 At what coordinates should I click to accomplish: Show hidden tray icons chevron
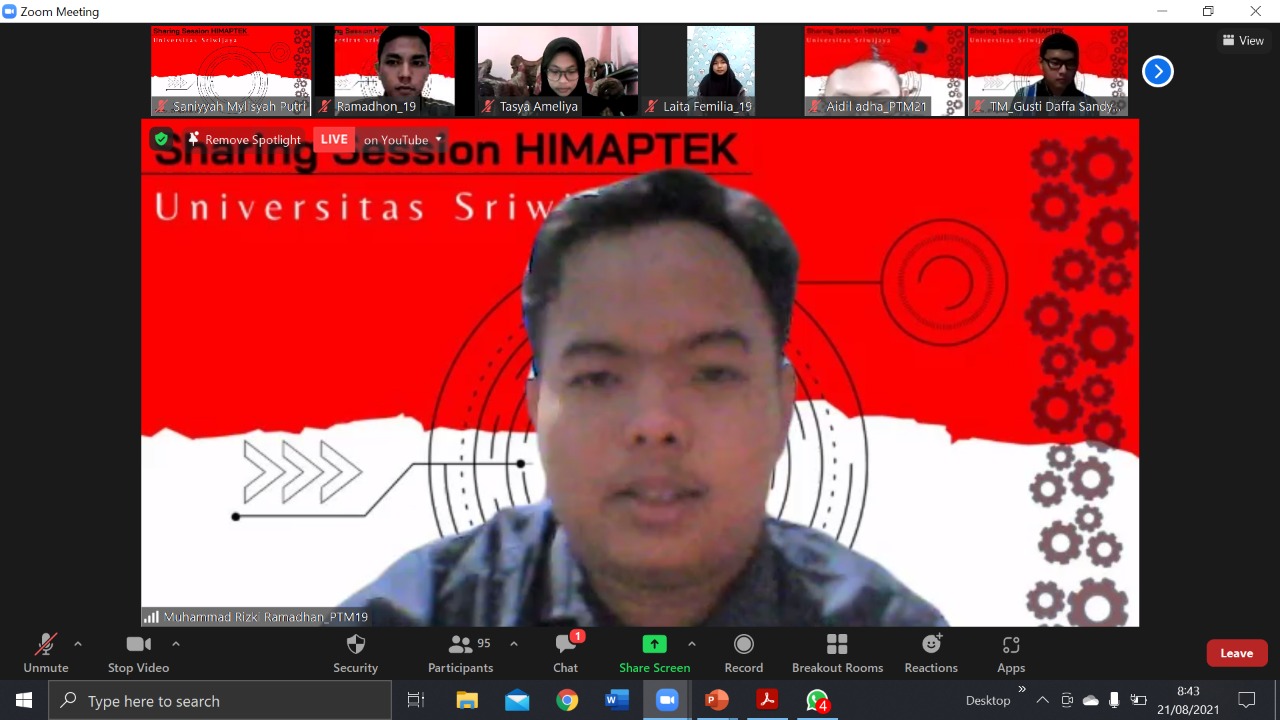click(1042, 701)
